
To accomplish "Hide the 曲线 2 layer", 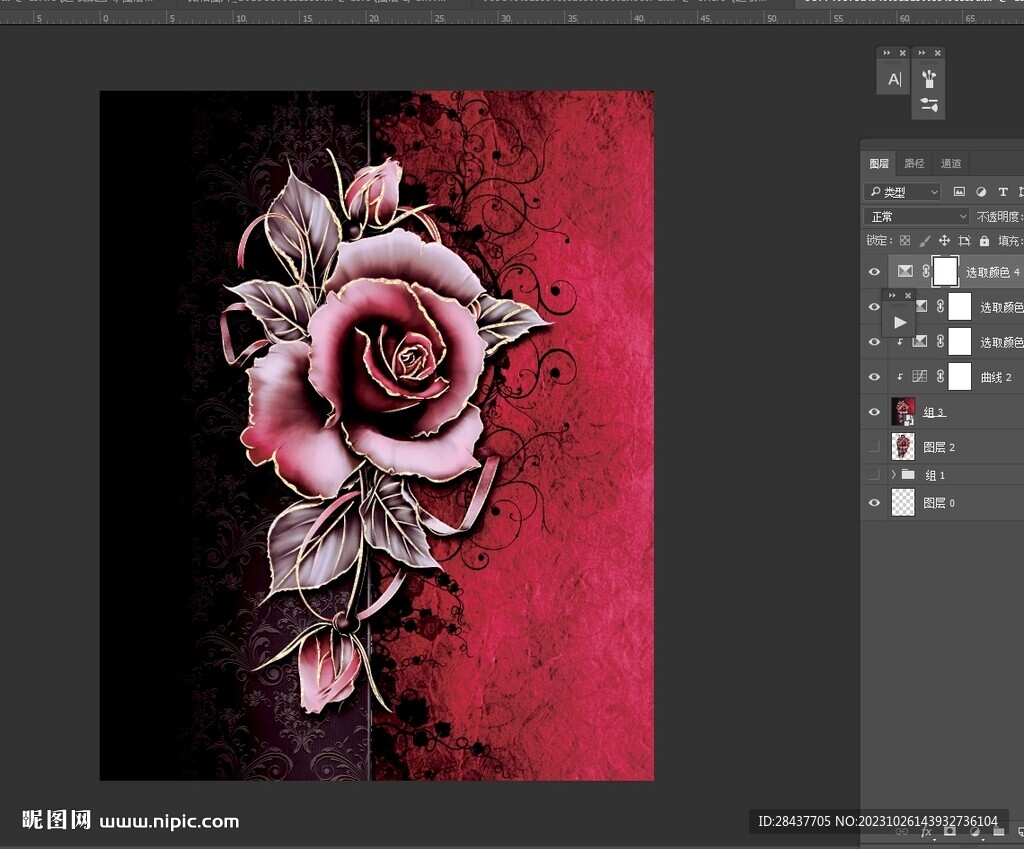I will point(875,377).
